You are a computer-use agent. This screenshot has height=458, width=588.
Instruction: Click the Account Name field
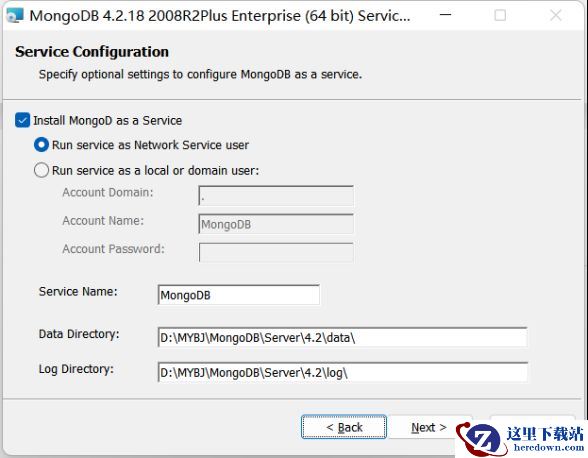pos(276,224)
